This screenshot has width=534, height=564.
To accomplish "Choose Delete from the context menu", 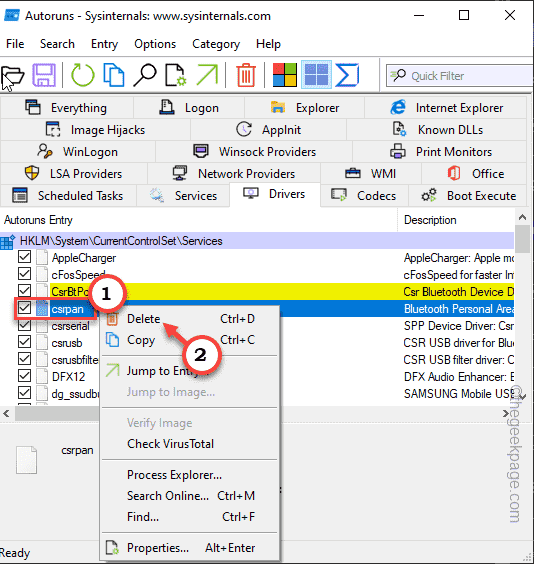I will pyautogui.click(x=190, y=319).
